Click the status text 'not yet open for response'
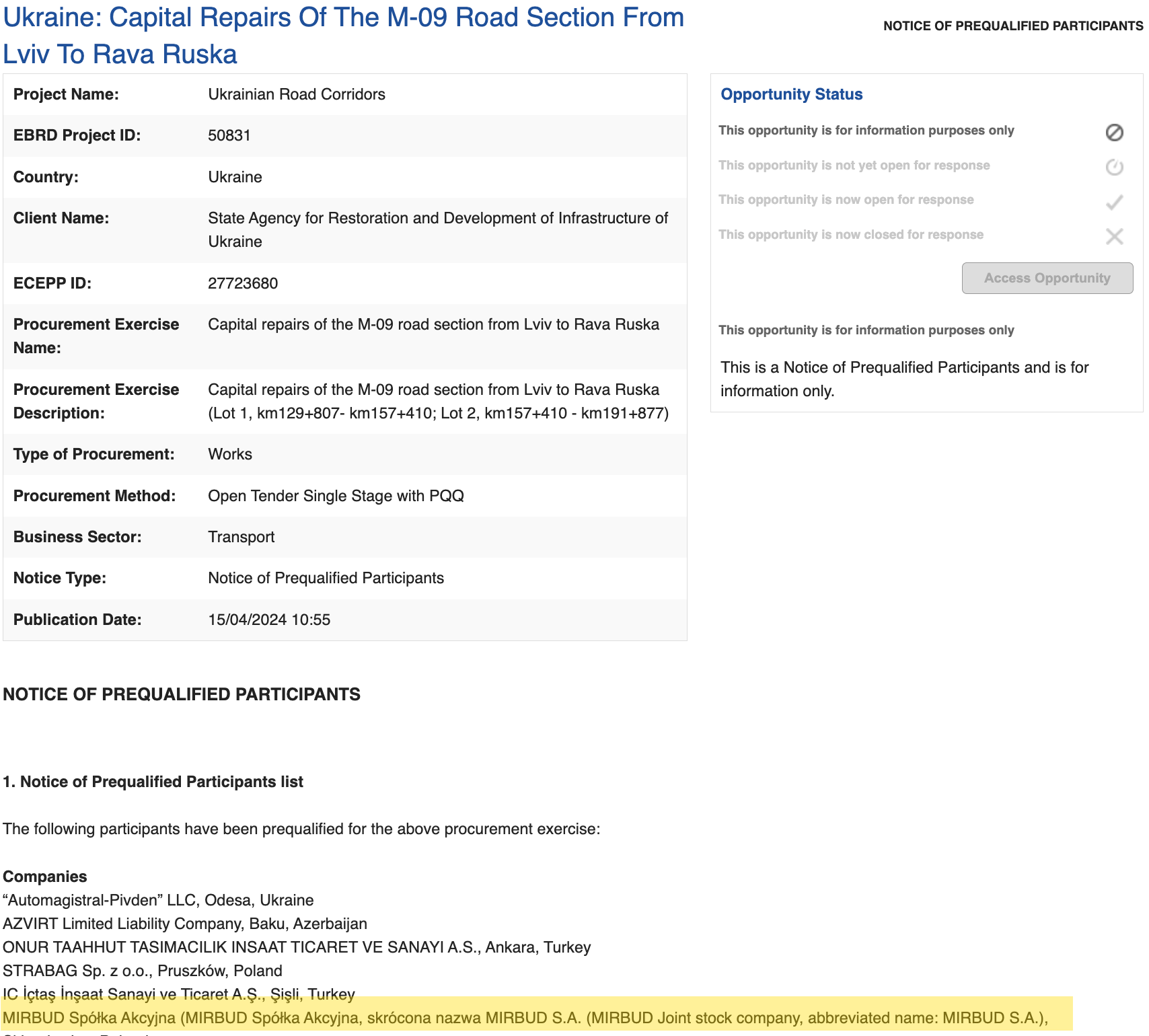This screenshot has width=1149, height=1036. pyautogui.click(x=854, y=165)
